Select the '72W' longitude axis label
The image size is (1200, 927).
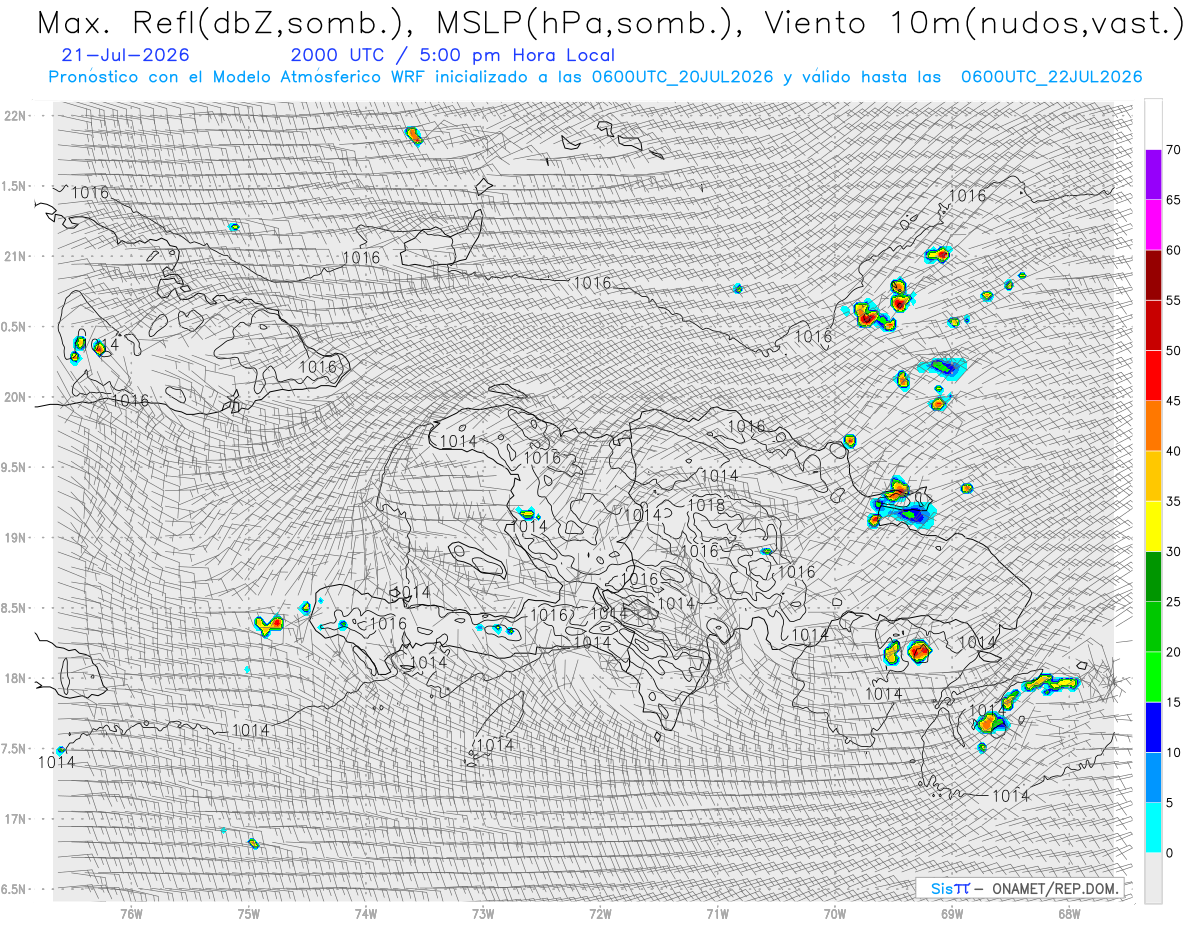600,913
